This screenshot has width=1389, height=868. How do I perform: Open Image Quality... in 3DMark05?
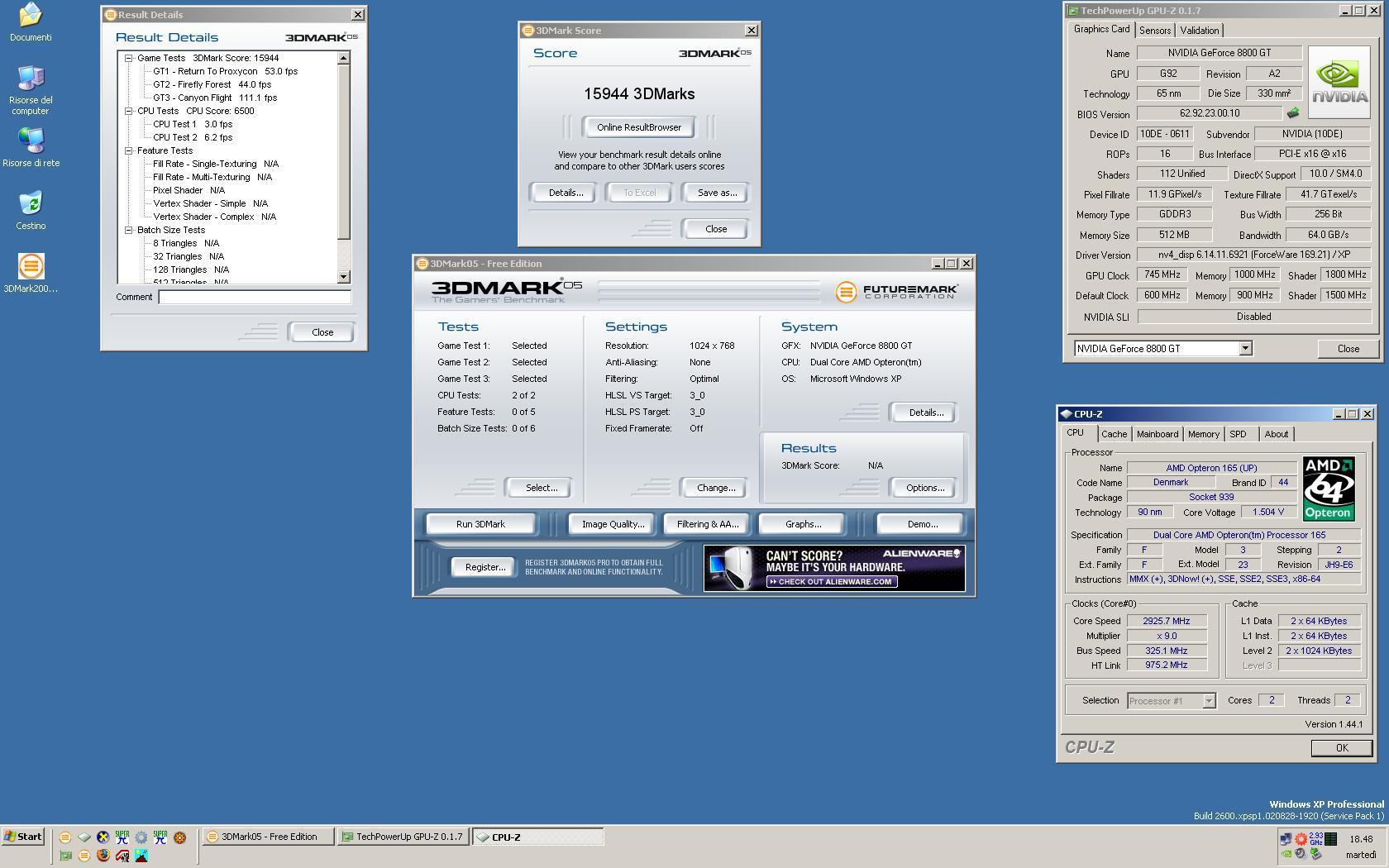pos(613,524)
